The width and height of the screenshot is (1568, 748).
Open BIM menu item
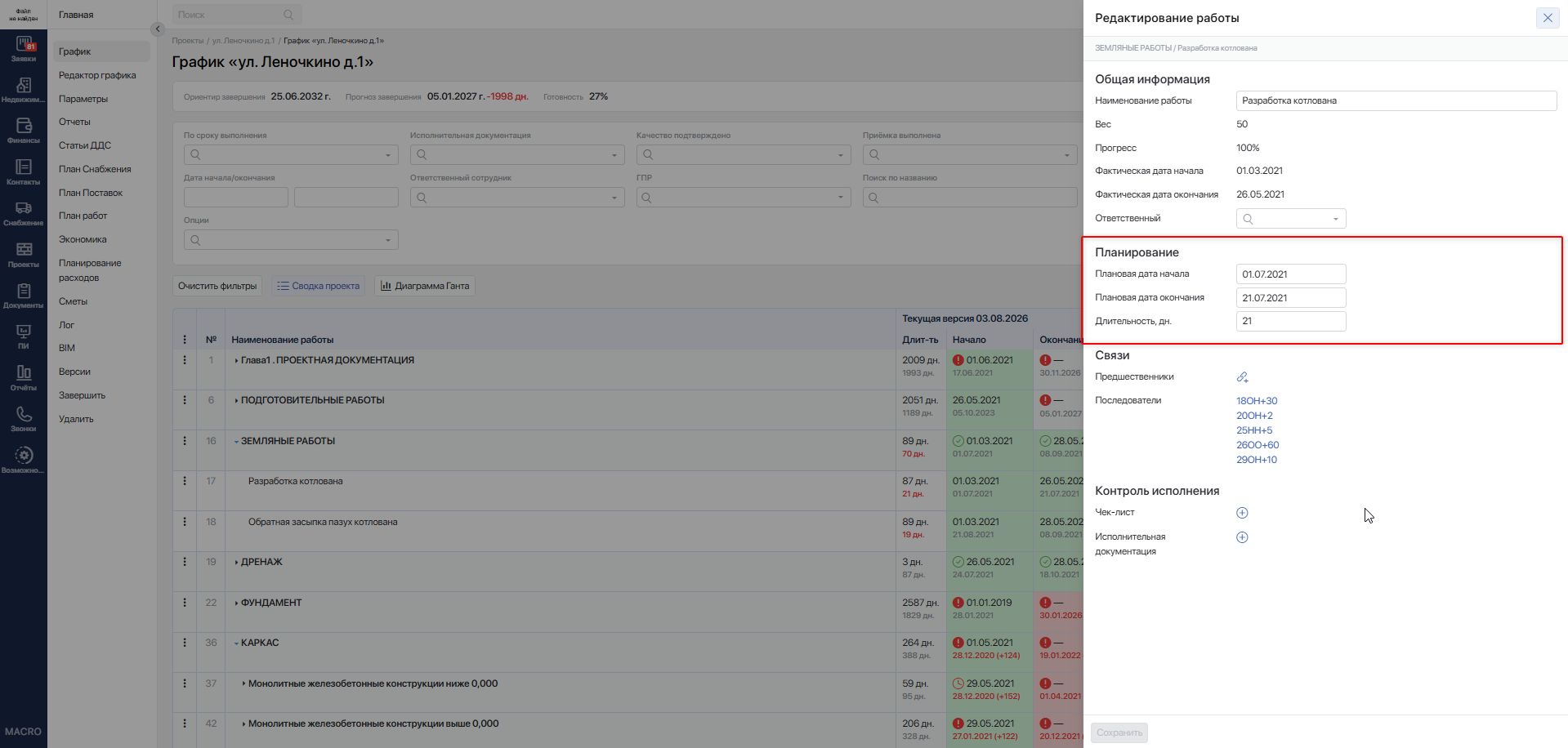pyautogui.click(x=67, y=348)
